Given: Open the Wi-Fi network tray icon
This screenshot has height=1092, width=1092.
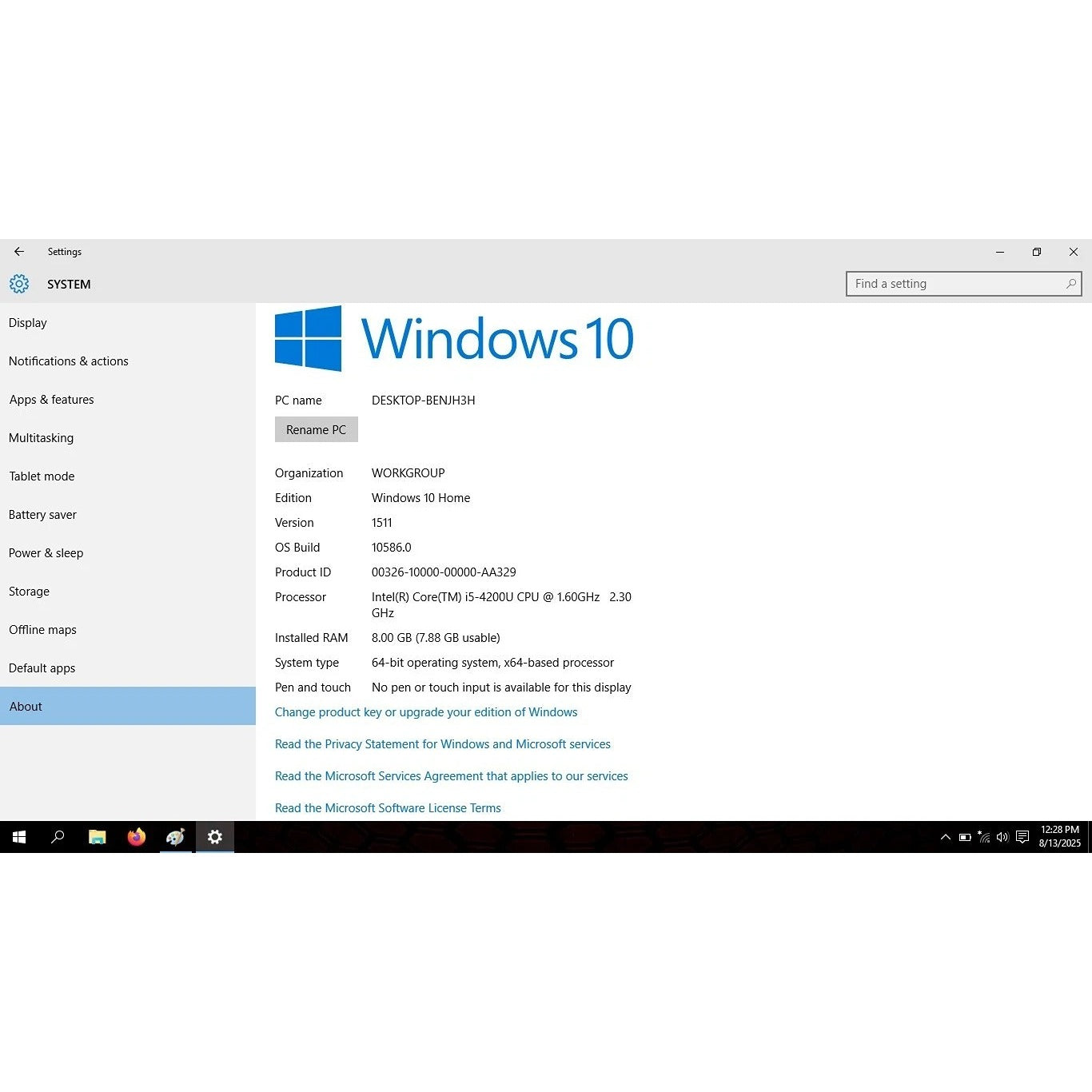Looking at the screenshot, I should (x=984, y=837).
